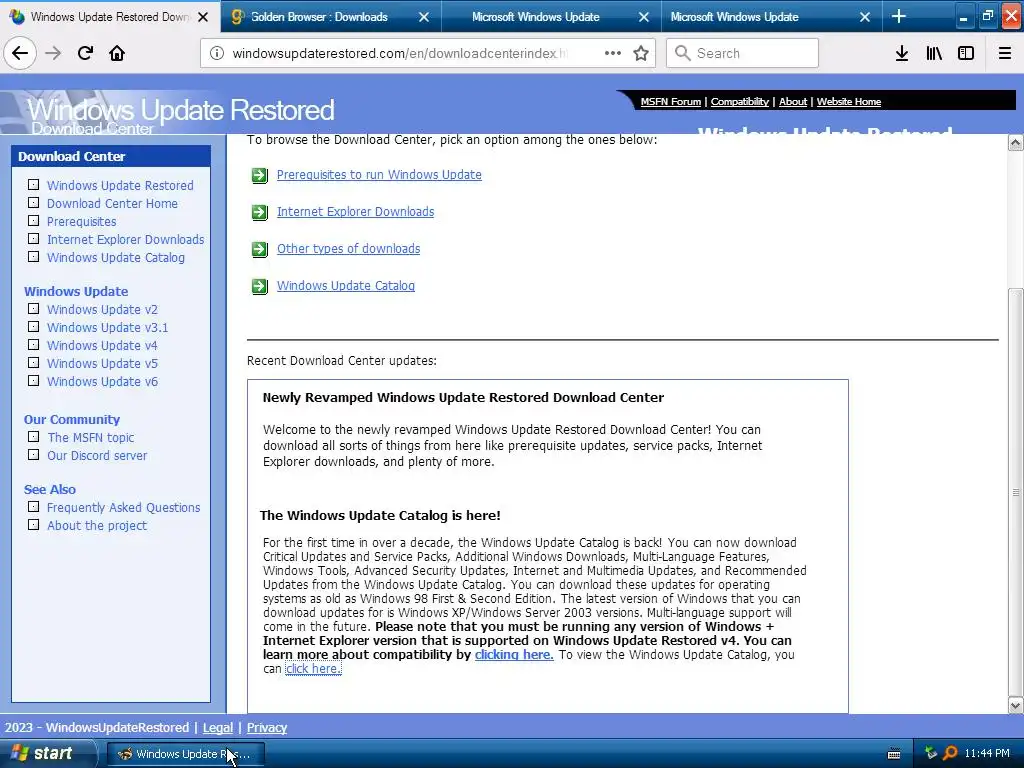Open MSFN Forum header link
Screen dimensions: 1024x768
pos(671,102)
